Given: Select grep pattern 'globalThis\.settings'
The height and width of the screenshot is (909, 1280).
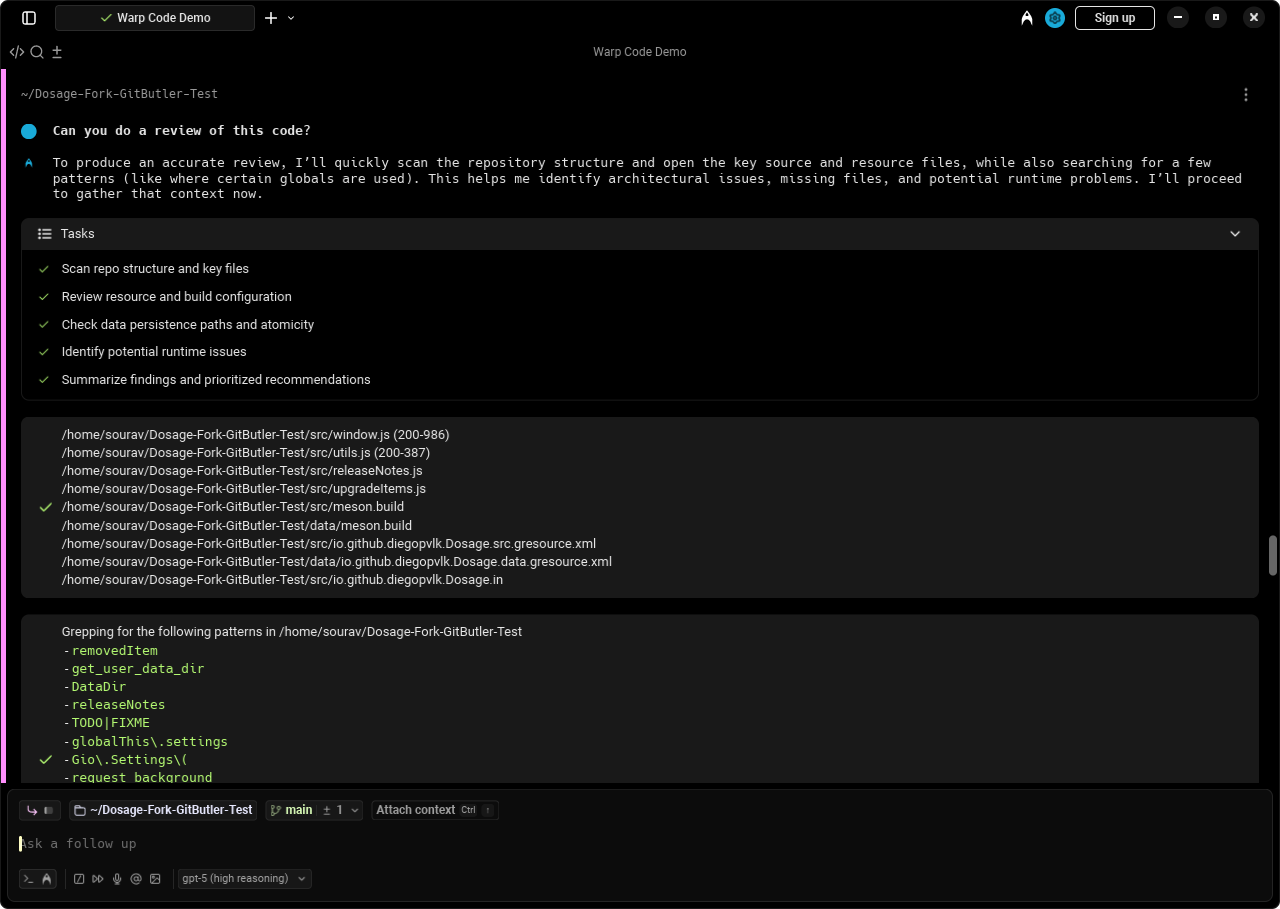Looking at the screenshot, I should (150, 742).
